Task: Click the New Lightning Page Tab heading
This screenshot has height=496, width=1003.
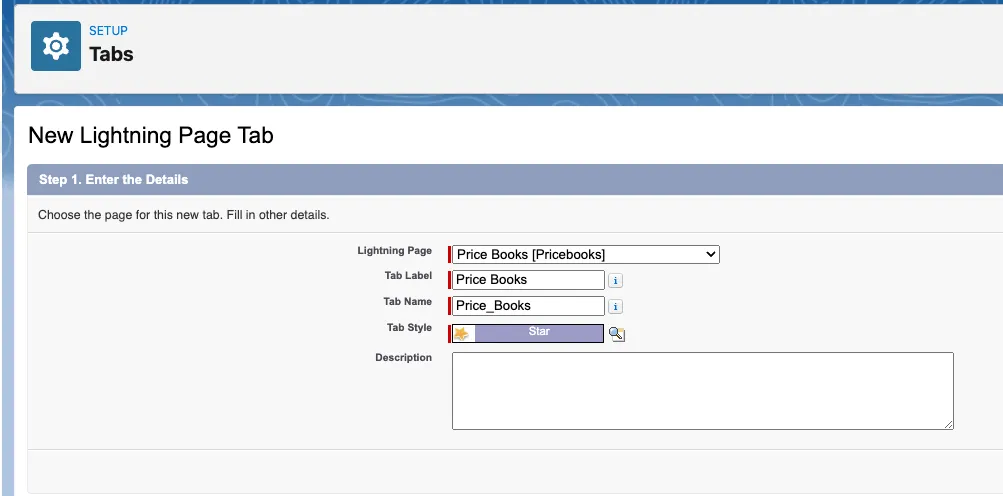Action: click(x=151, y=135)
